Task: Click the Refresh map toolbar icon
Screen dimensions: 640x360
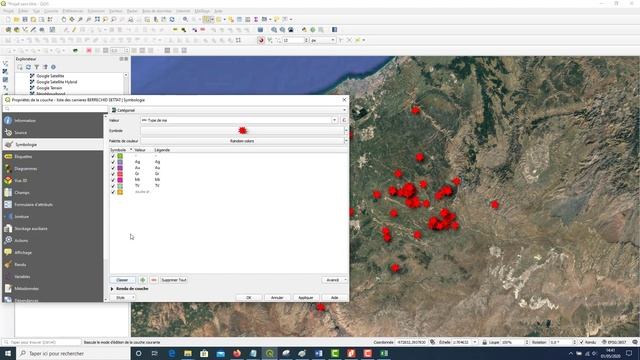Action: point(172,19)
